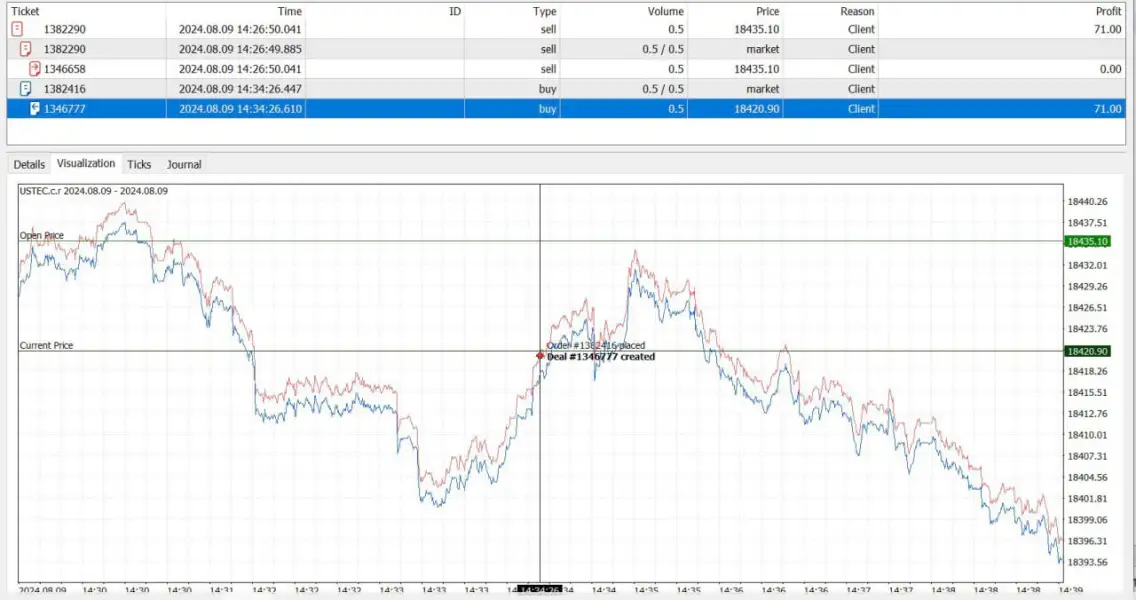The image size is (1136, 600).
Task: Select the green 18420.90 current price tag
Action: coord(1087,351)
